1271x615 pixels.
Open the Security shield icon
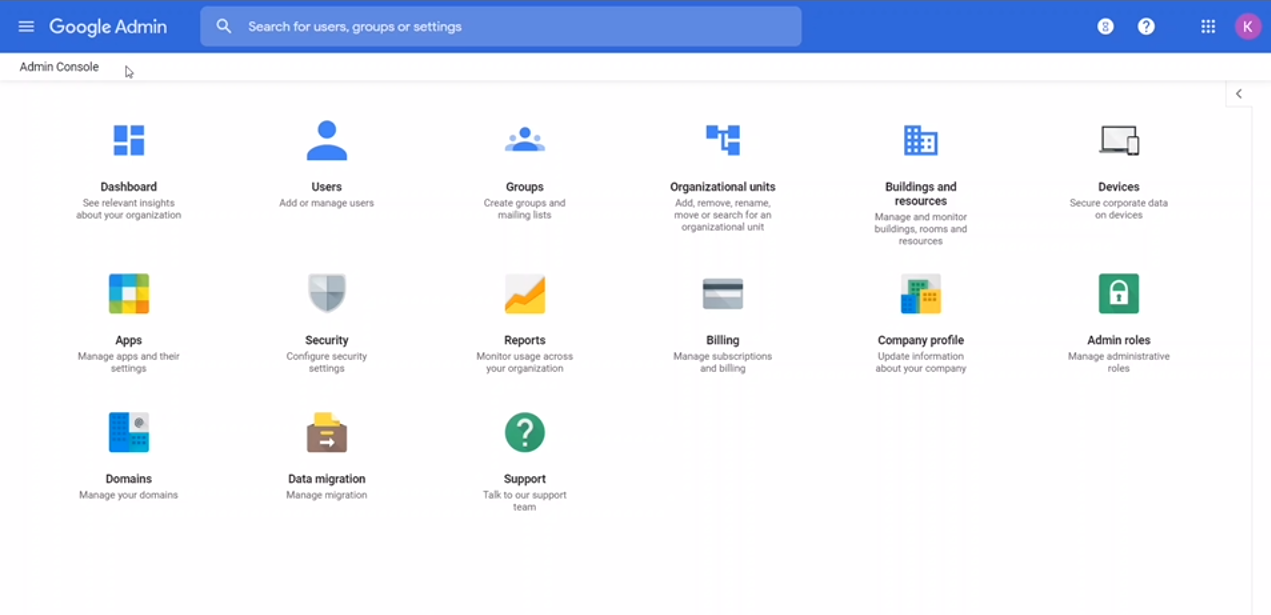click(327, 294)
